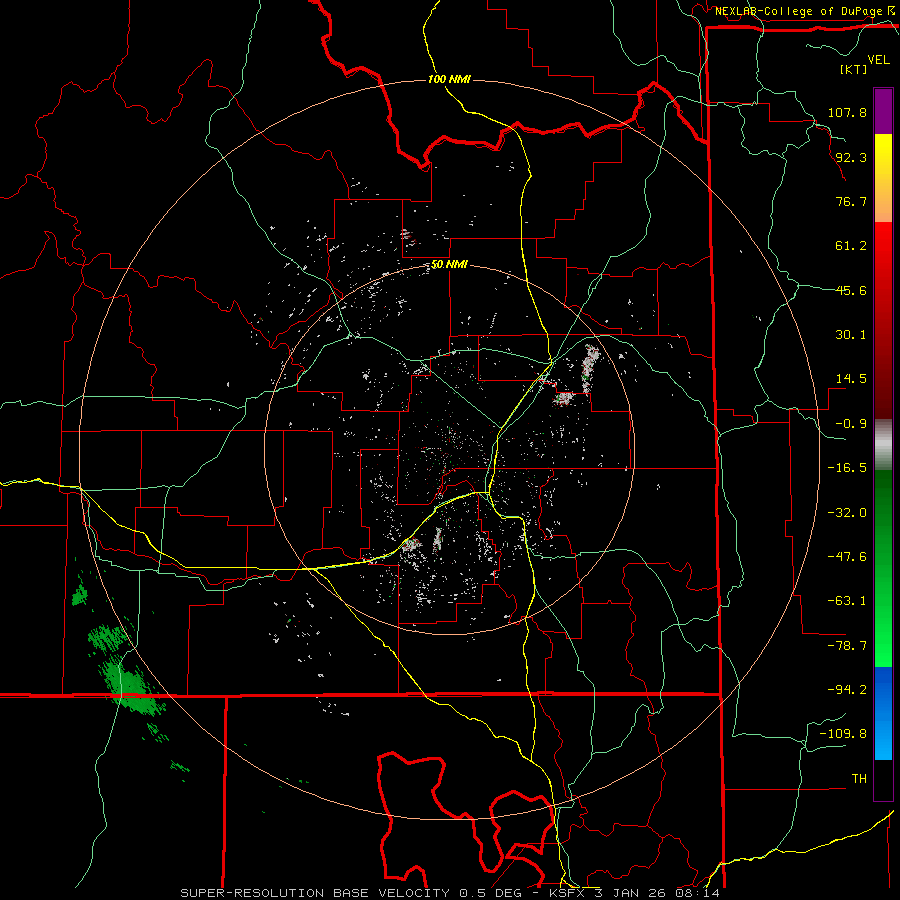Image resolution: width=900 pixels, height=900 pixels.
Task: Click the 107.8 legend value
Action: (847, 112)
